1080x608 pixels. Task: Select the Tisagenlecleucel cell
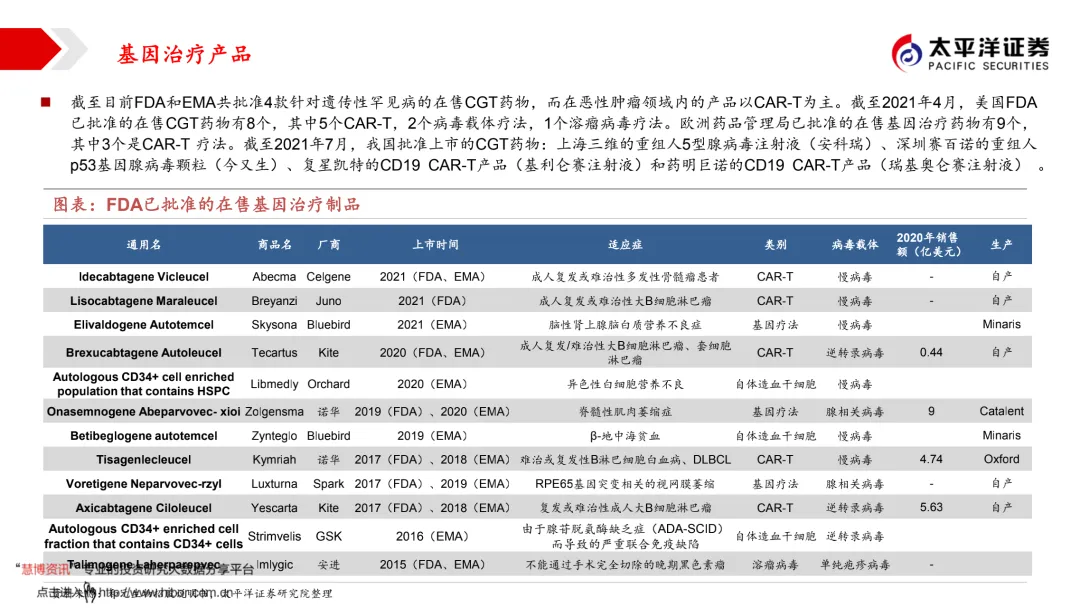tap(143, 459)
